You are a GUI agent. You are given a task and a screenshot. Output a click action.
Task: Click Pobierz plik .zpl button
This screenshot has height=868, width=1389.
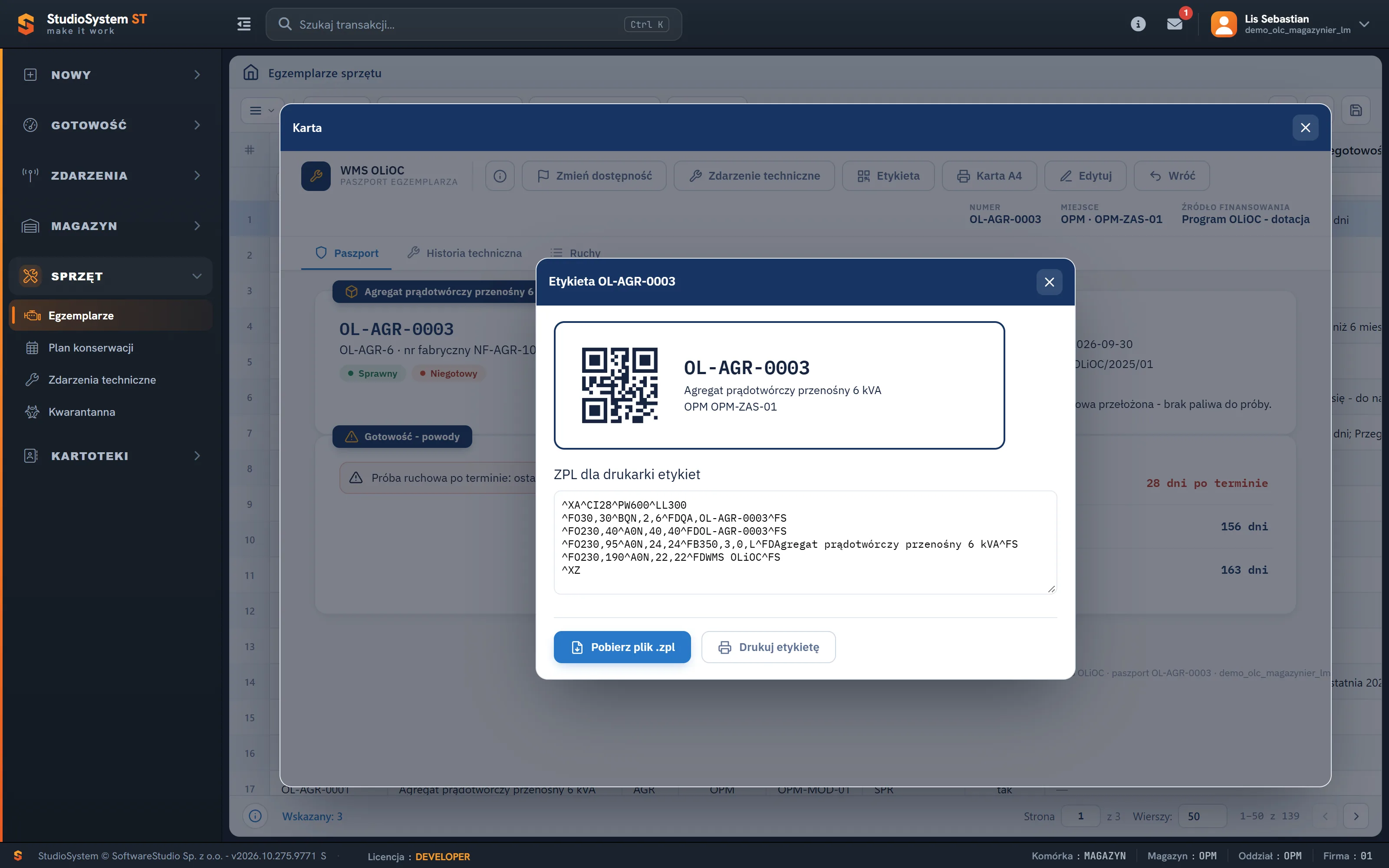[x=622, y=647]
